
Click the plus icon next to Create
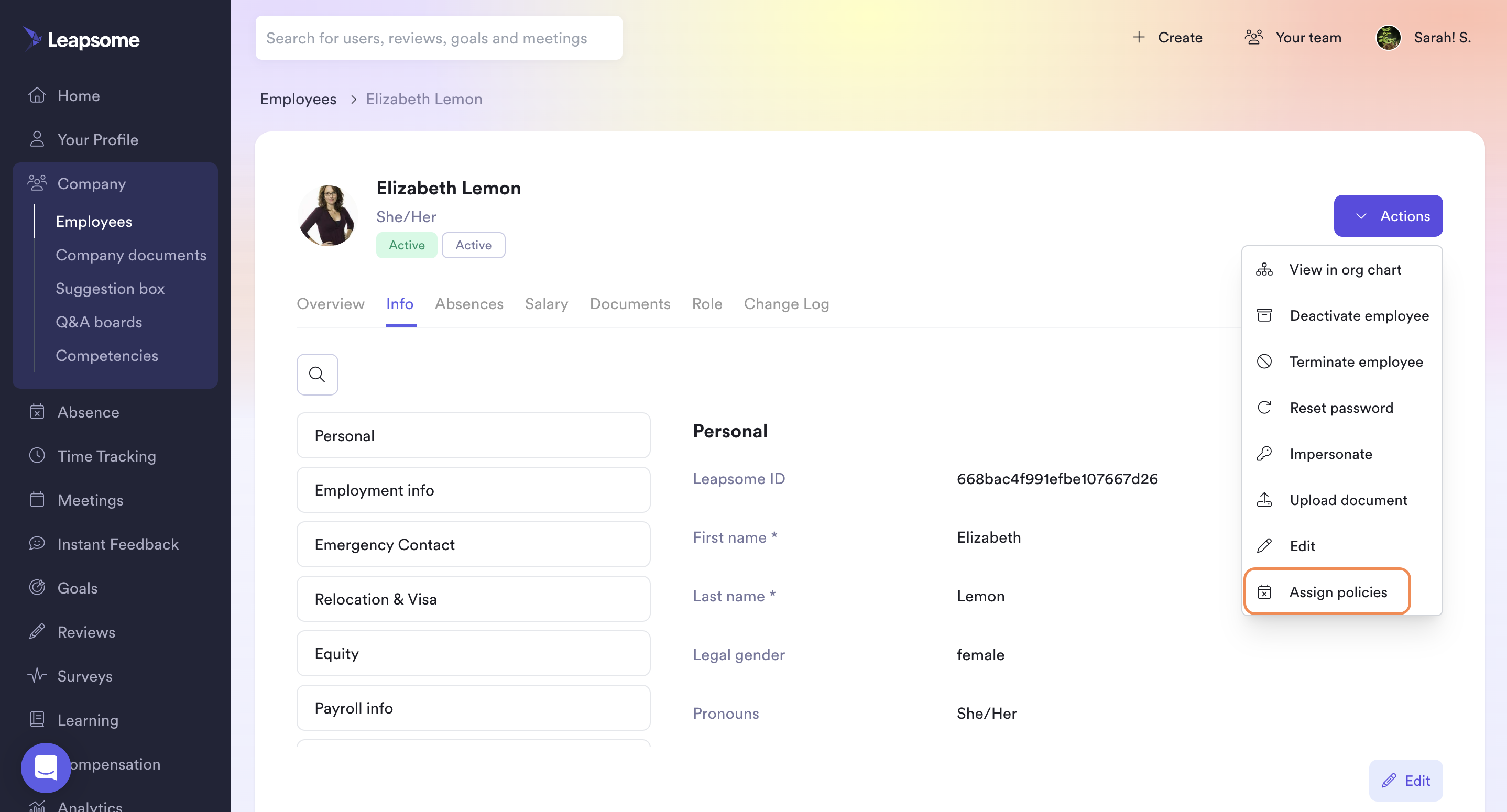[1139, 37]
